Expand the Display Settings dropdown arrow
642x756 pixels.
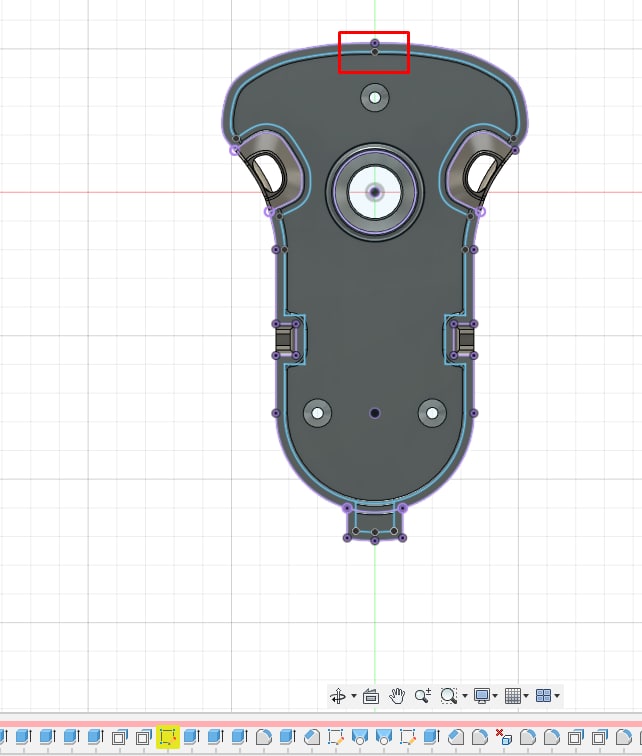(495, 696)
